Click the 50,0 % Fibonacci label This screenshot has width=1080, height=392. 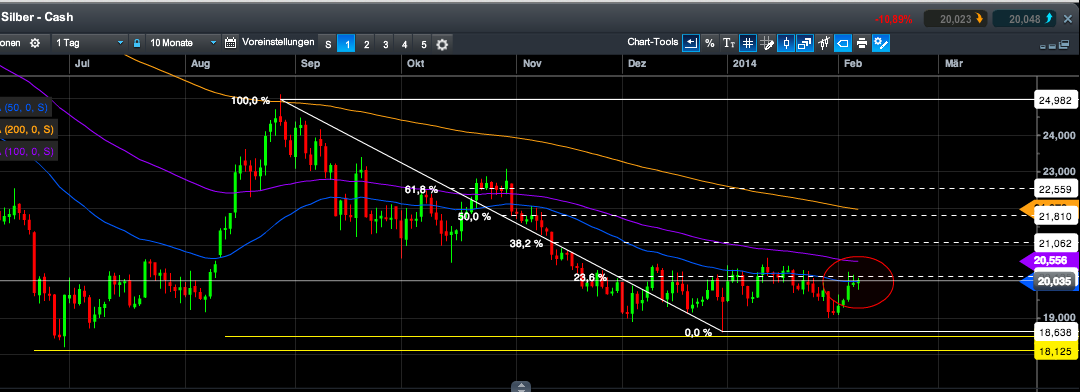[475, 216]
